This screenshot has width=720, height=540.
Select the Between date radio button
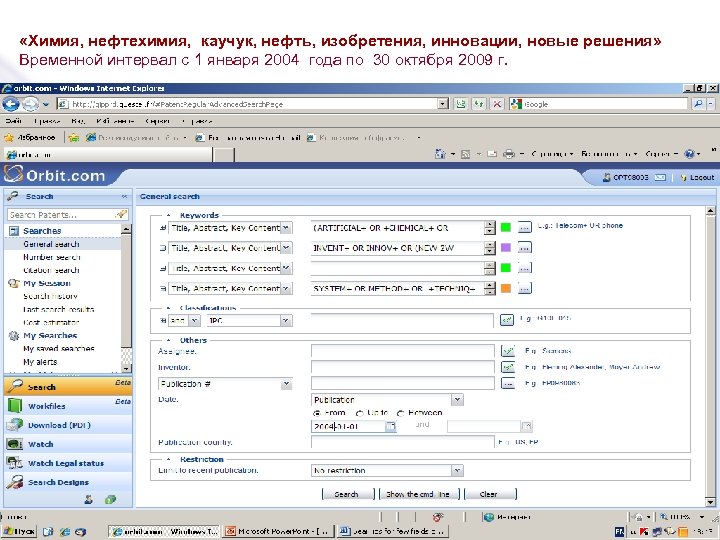coord(400,413)
